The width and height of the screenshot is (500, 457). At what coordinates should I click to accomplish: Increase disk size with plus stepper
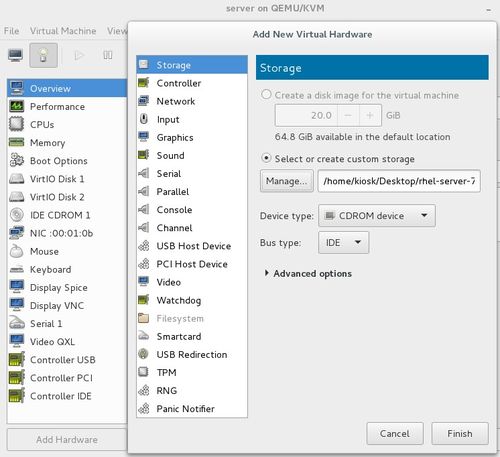(x=370, y=115)
